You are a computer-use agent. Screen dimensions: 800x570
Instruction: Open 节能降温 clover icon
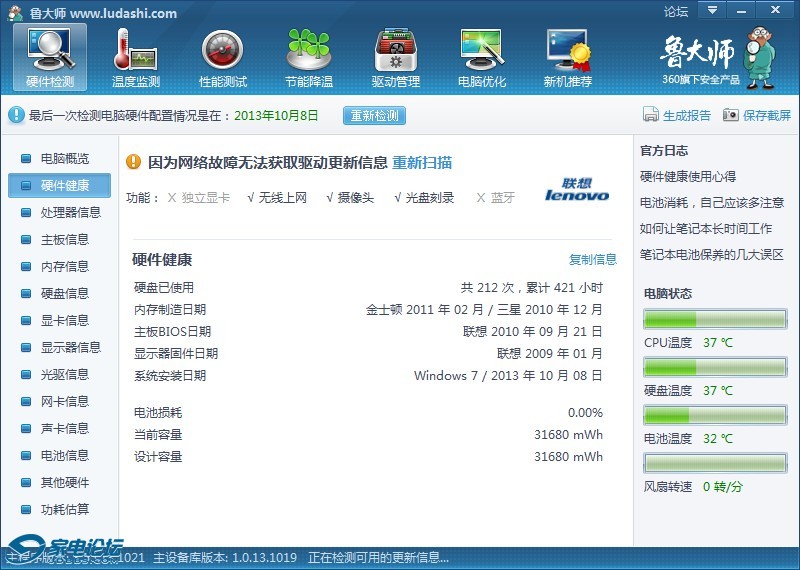pyautogui.click(x=308, y=48)
